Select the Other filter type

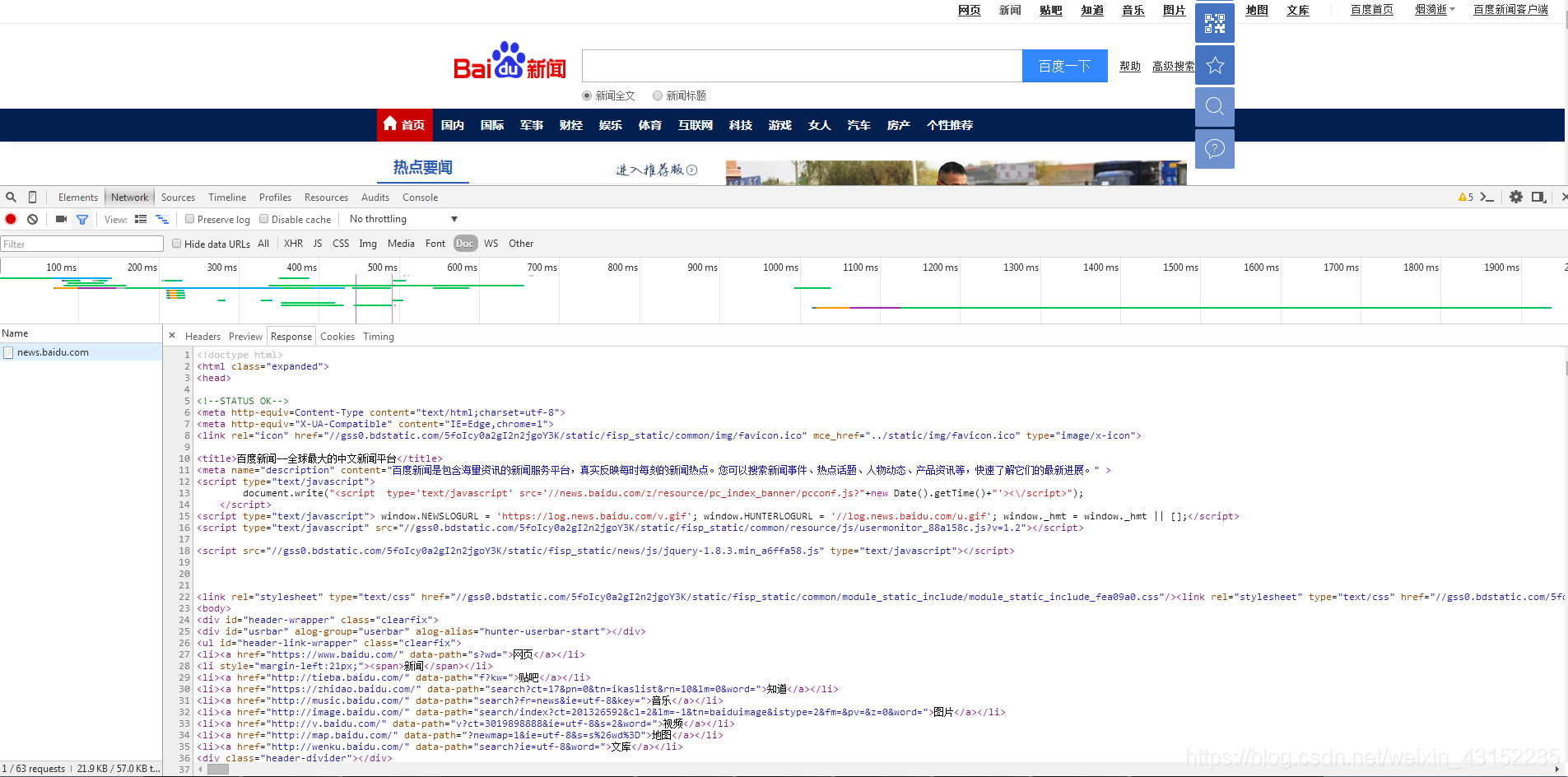pyautogui.click(x=521, y=244)
